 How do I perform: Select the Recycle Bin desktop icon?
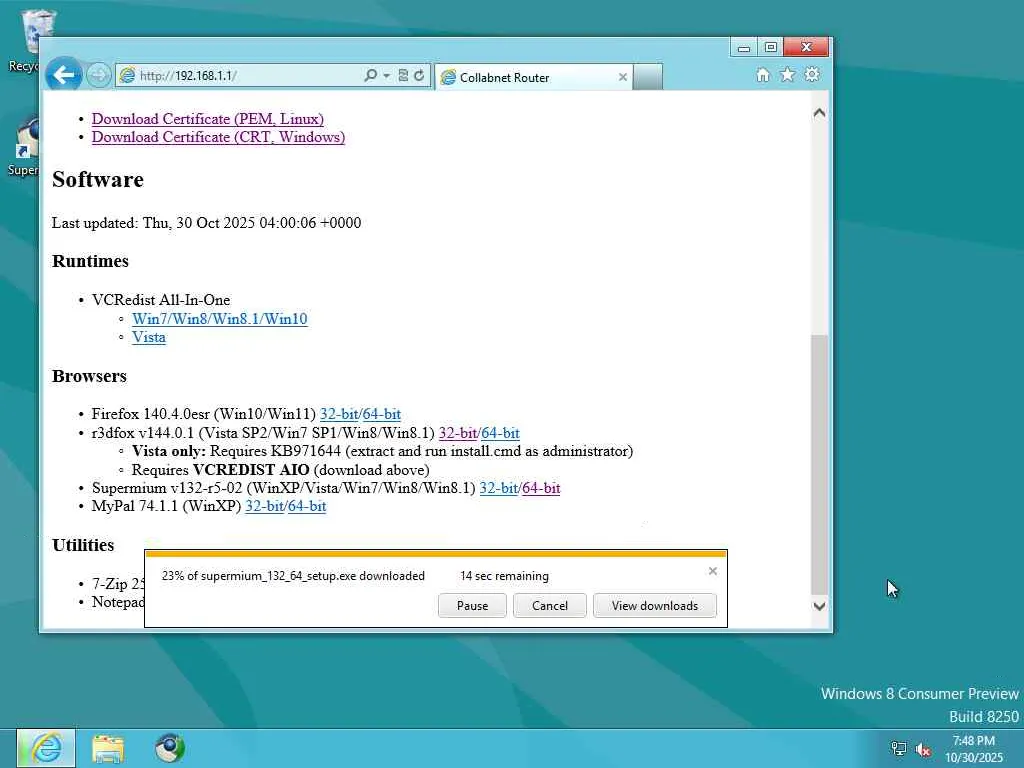pos(26,40)
